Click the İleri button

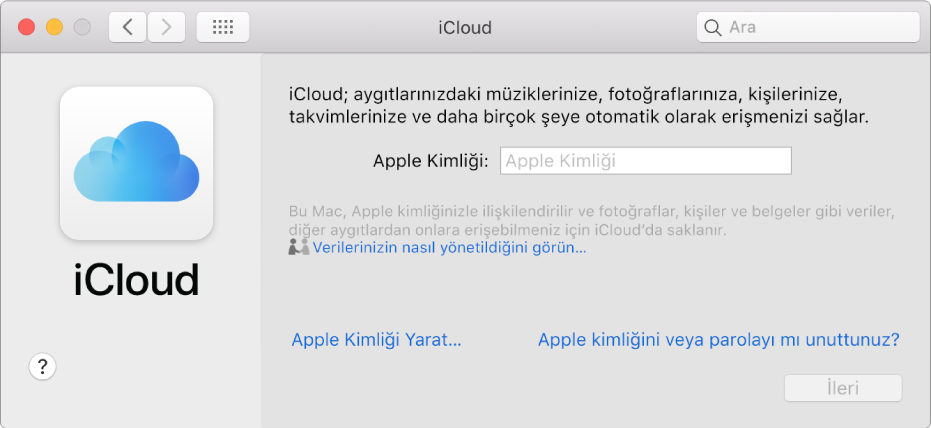click(843, 388)
